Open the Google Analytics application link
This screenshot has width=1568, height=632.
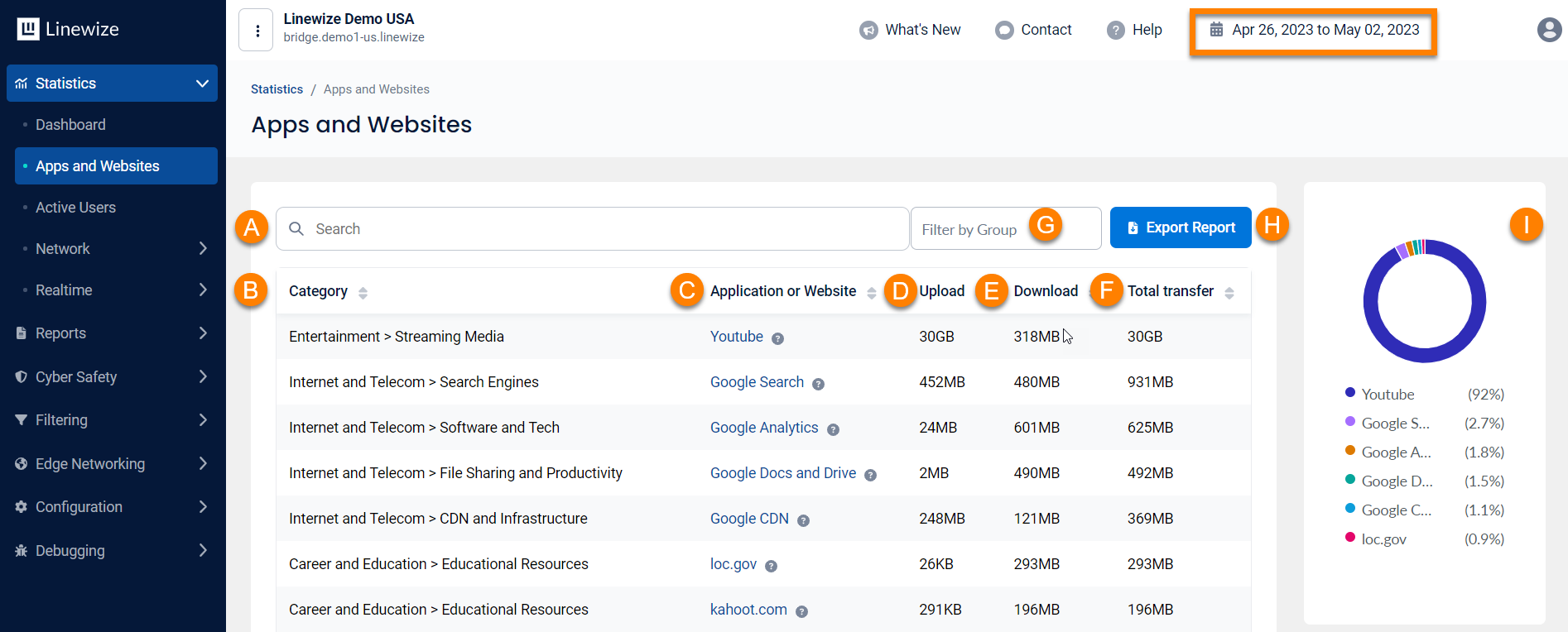(x=764, y=428)
